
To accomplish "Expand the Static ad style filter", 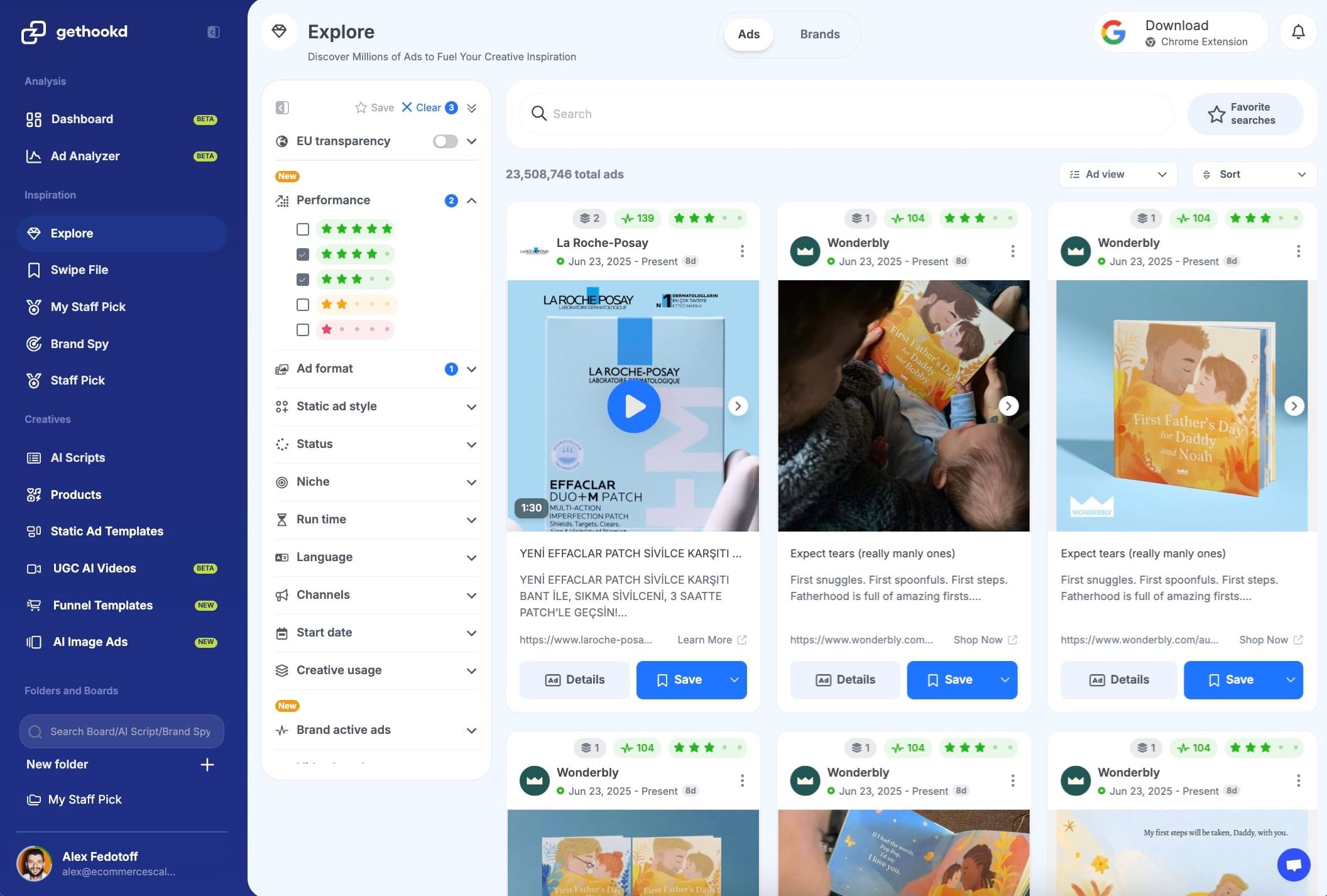I will coord(471,407).
